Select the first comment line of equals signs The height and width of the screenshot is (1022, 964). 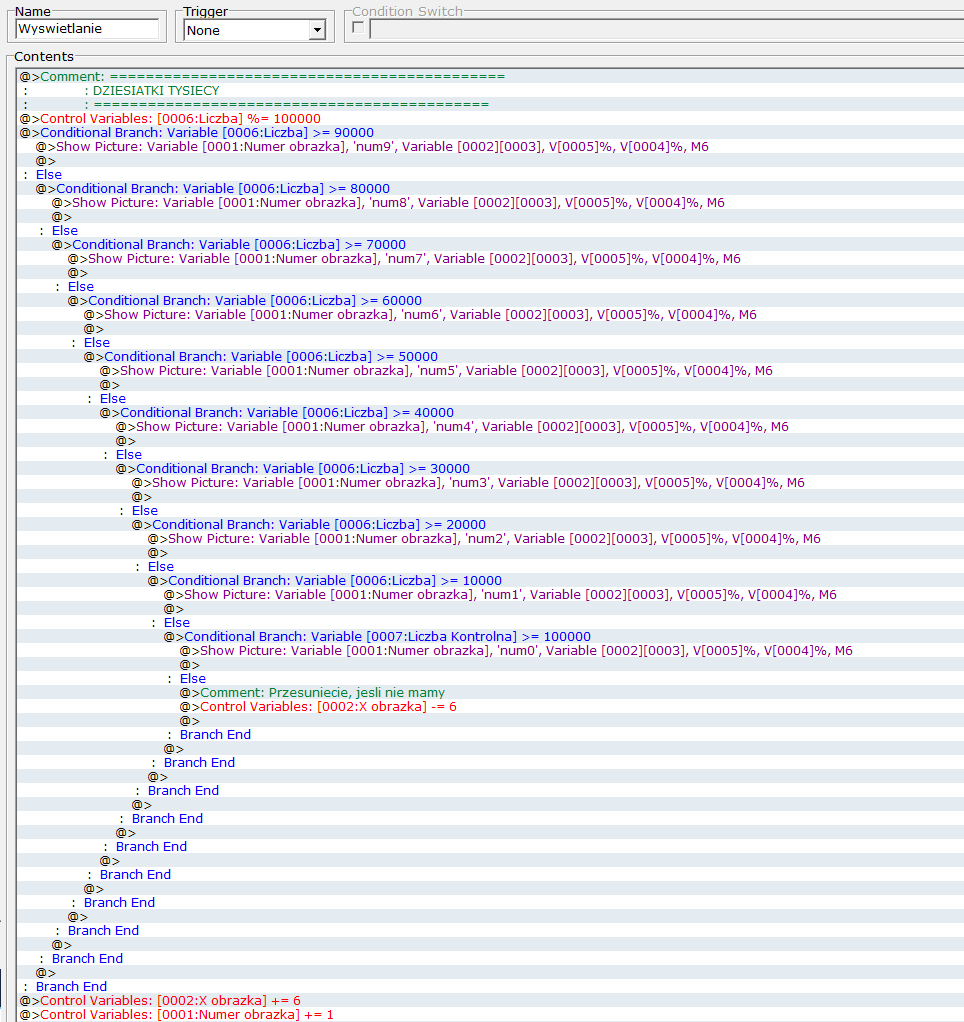tap(262, 77)
